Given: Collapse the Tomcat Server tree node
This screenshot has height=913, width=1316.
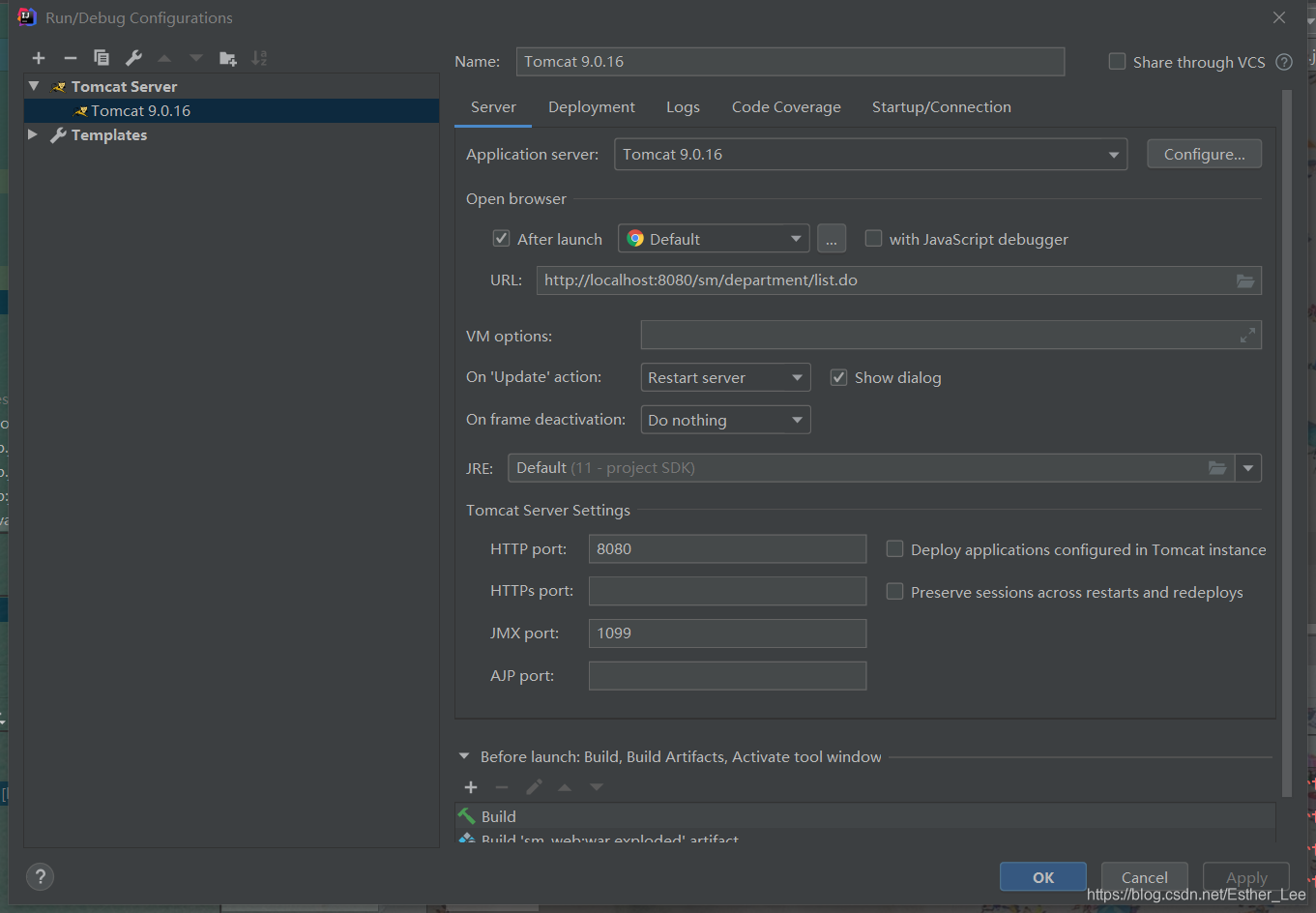Looking at the screenshot, I should pyautogui.click(x=34, y=86).
